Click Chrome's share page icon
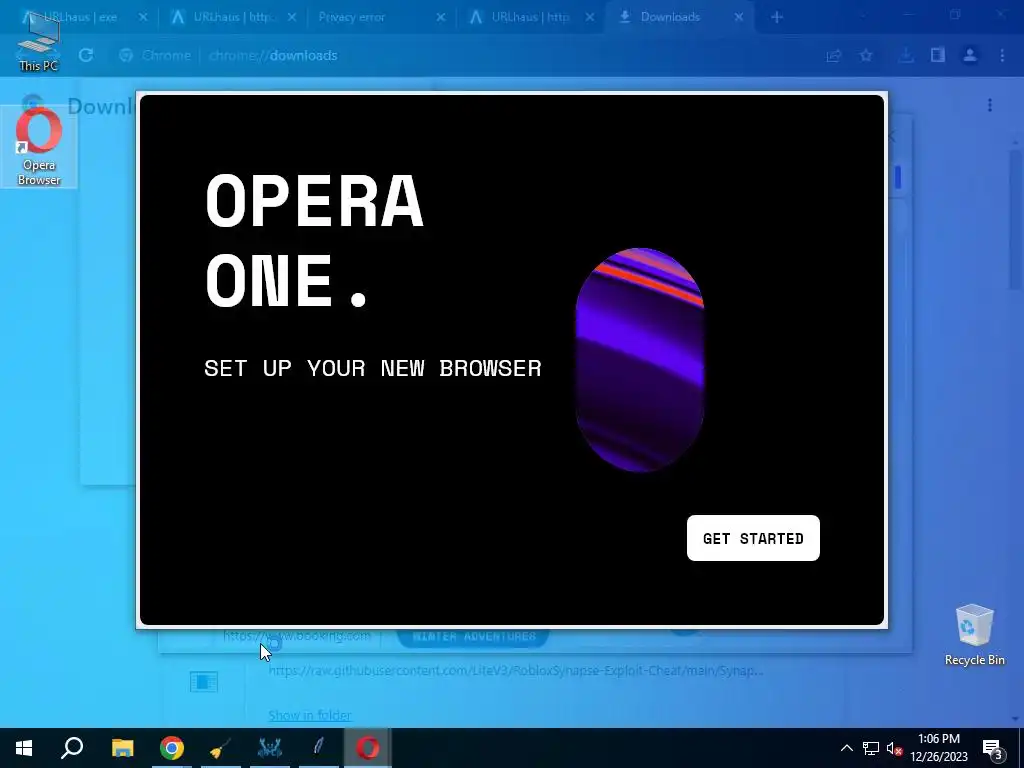This screenshot has width=1024, height=768. 833,56
